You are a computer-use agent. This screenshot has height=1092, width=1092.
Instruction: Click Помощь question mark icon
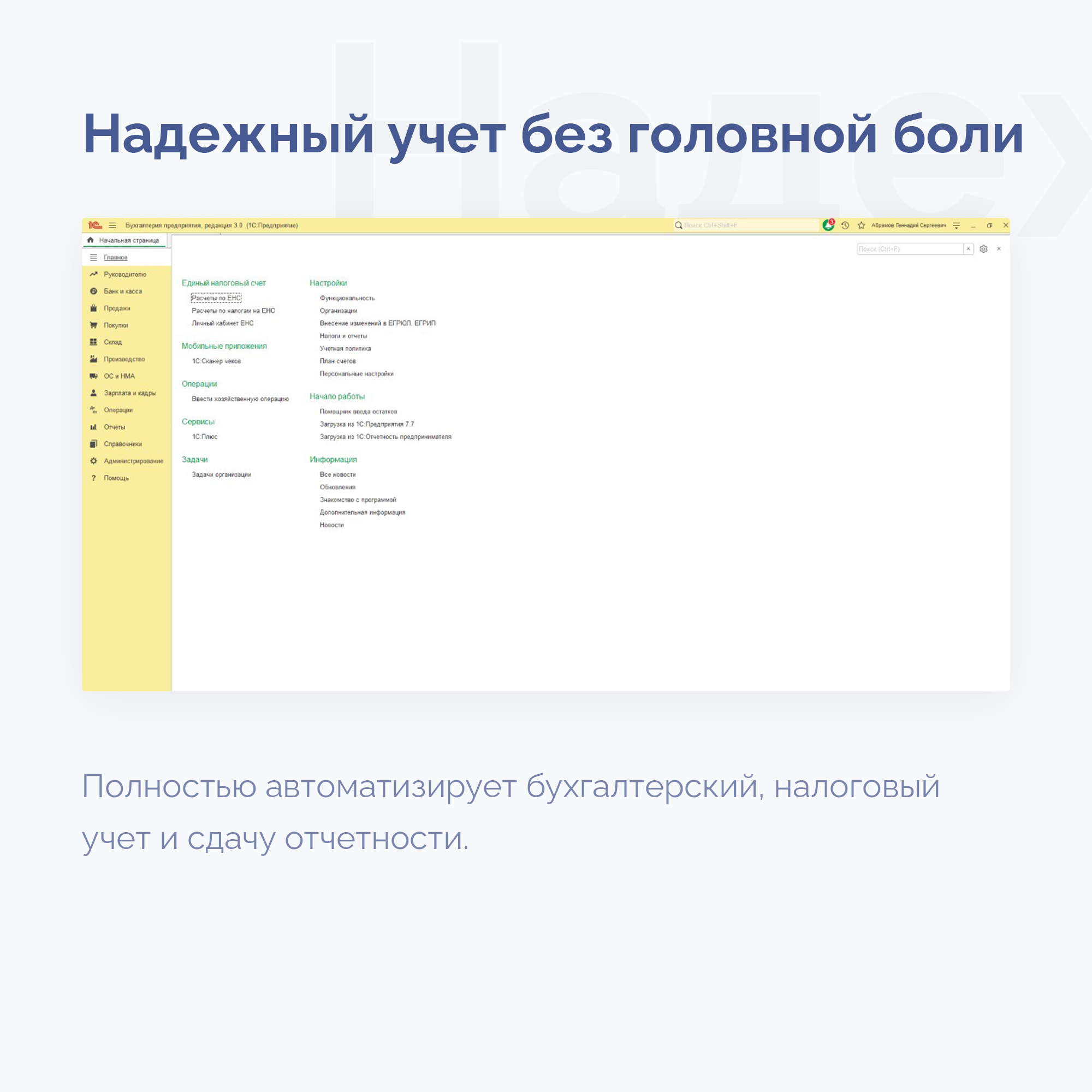94,478
